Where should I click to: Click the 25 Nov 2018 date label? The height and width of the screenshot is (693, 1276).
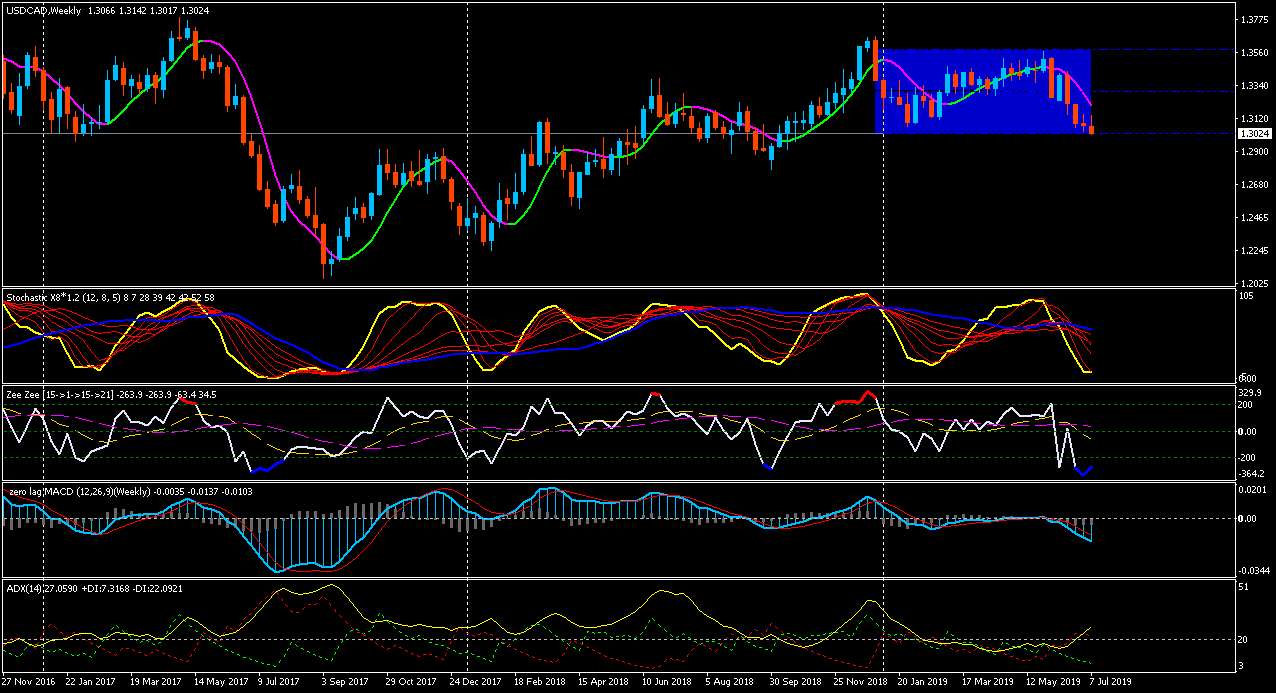pyautogui.click(x=858, y=681)
